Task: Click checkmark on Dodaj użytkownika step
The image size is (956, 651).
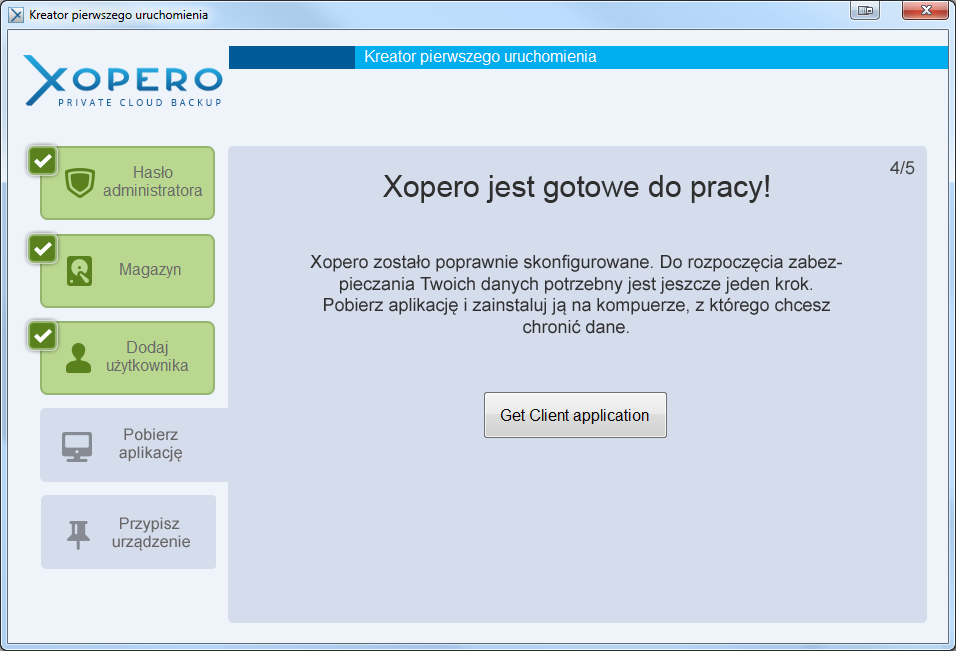Action: click(43, 336)
